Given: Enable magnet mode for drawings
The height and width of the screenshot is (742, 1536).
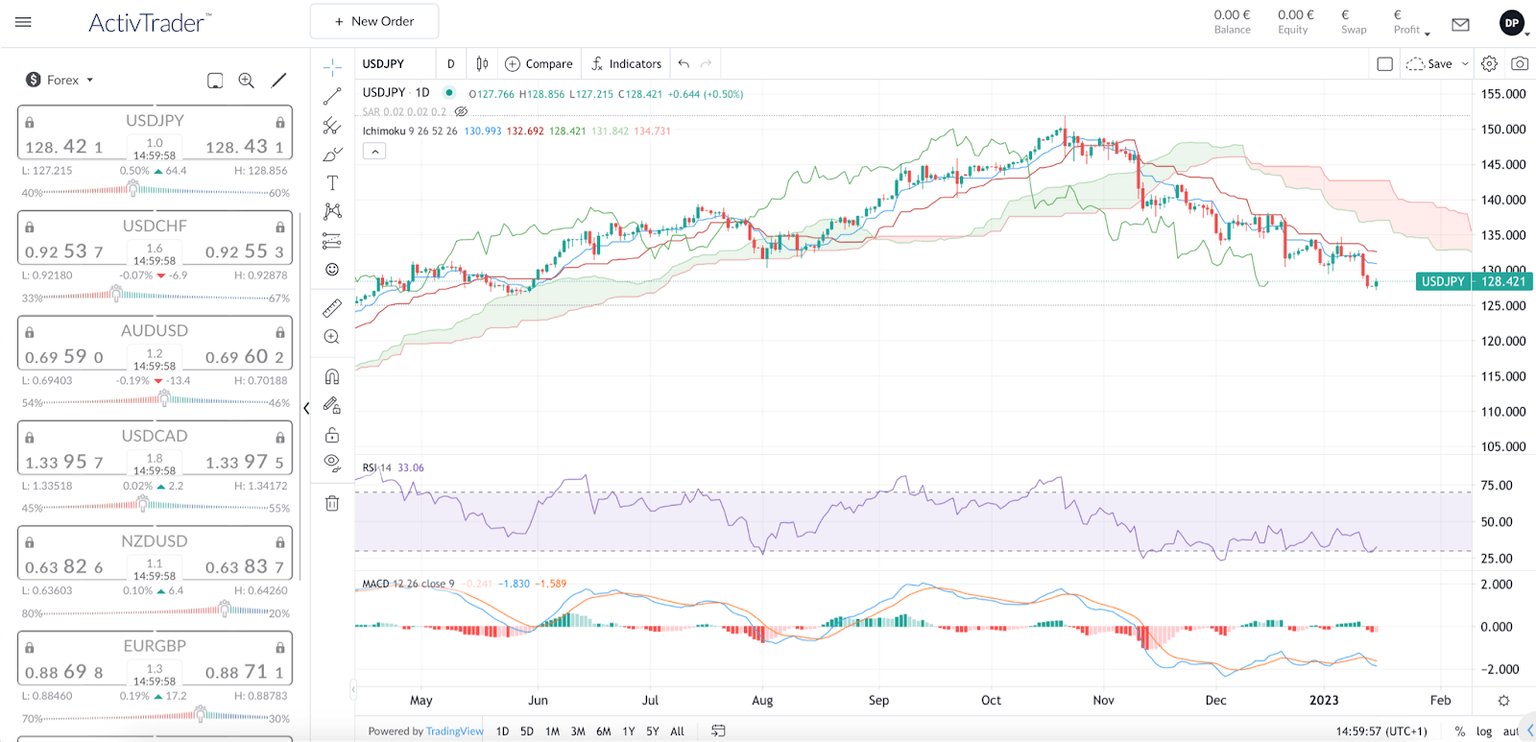Looking at the screenshot, I should tap(332, 377).
